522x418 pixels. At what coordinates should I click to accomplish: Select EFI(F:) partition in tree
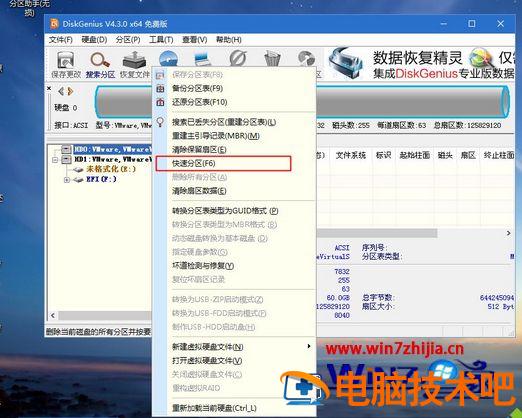point(101,179)
